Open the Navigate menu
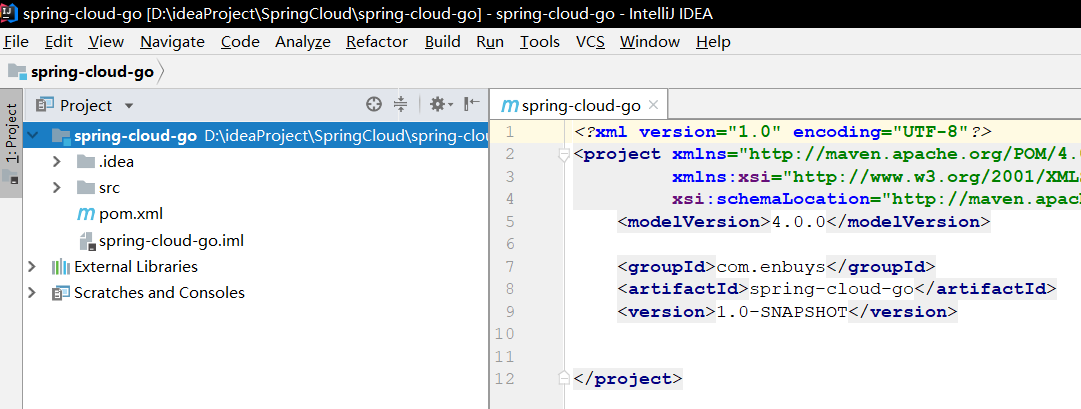The image size is (1081, 409). [172, 42]
